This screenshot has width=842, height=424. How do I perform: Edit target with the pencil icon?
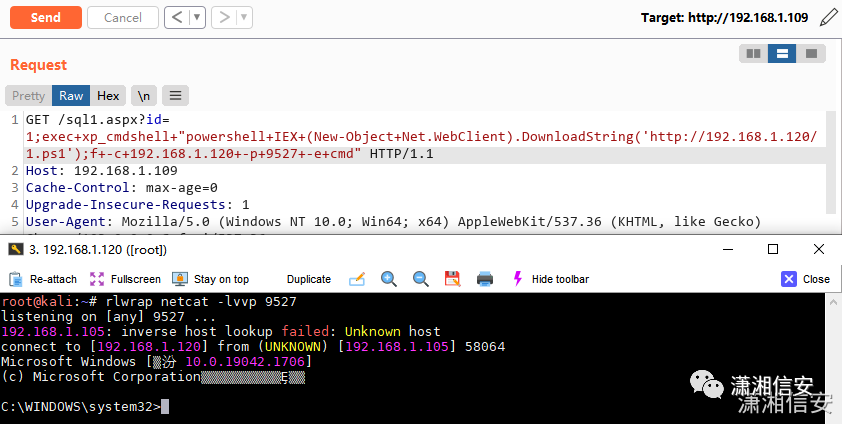[828, 18]
